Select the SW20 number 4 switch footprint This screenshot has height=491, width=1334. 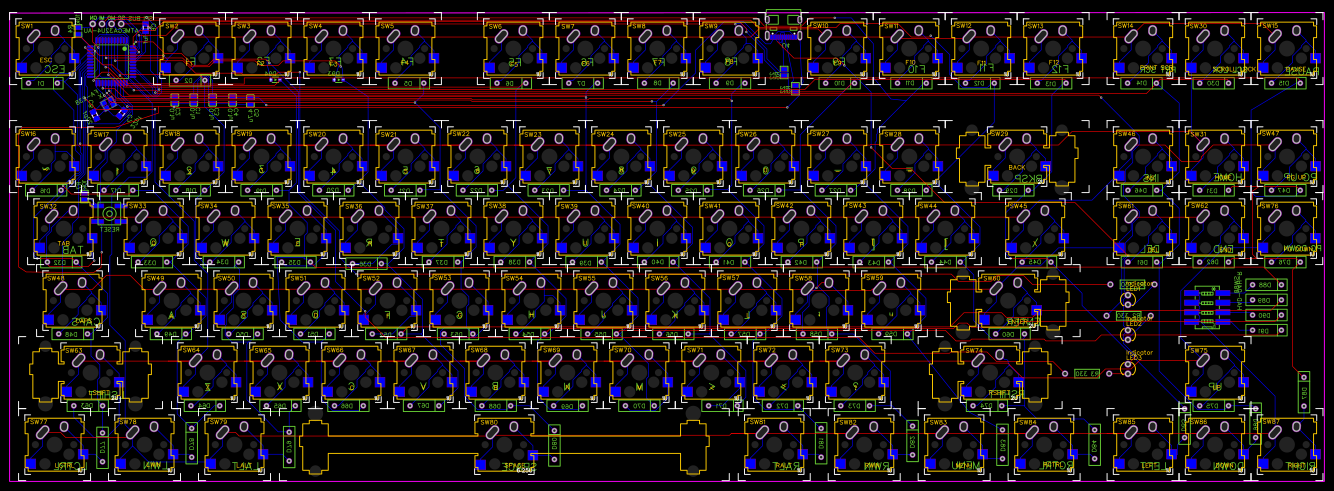pos(333,157)
